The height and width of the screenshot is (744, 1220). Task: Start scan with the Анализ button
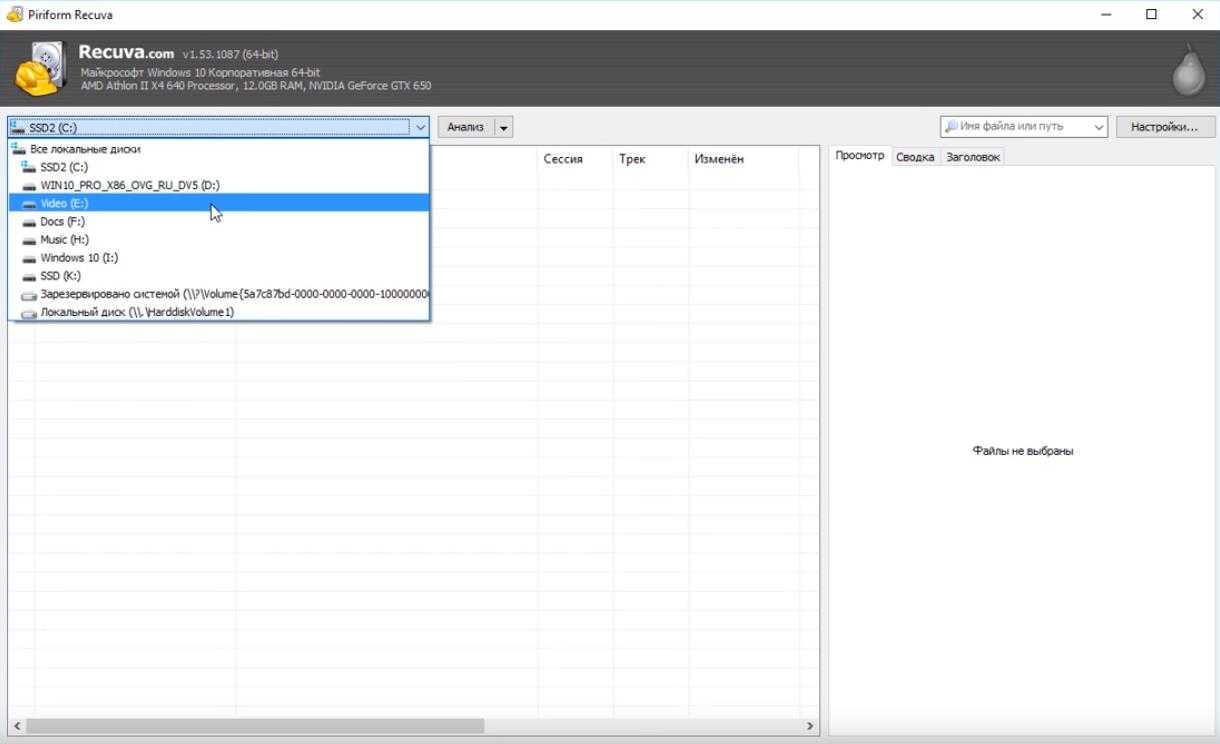point(466,127)
